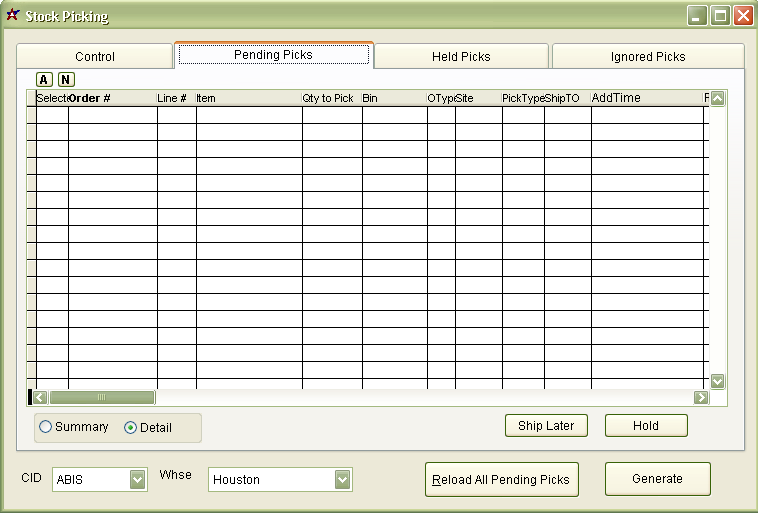
Task: Click the horizontal scroll right arrow
Action: click(701, 397)
